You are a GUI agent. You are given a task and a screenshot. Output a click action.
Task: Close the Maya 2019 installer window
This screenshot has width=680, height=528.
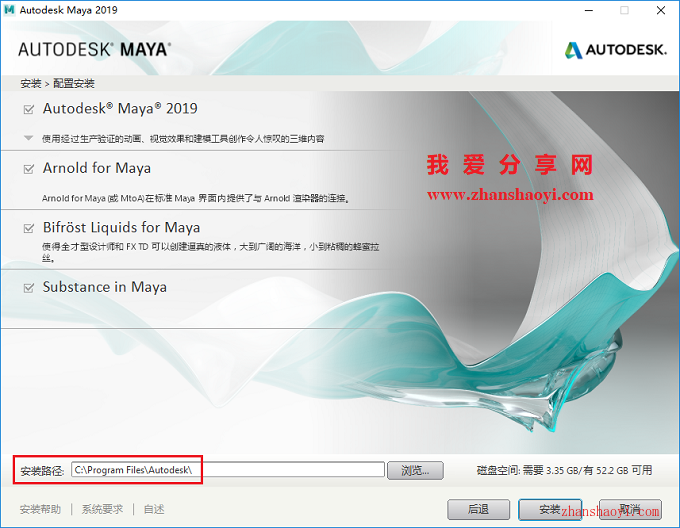[x=660, y=10]
